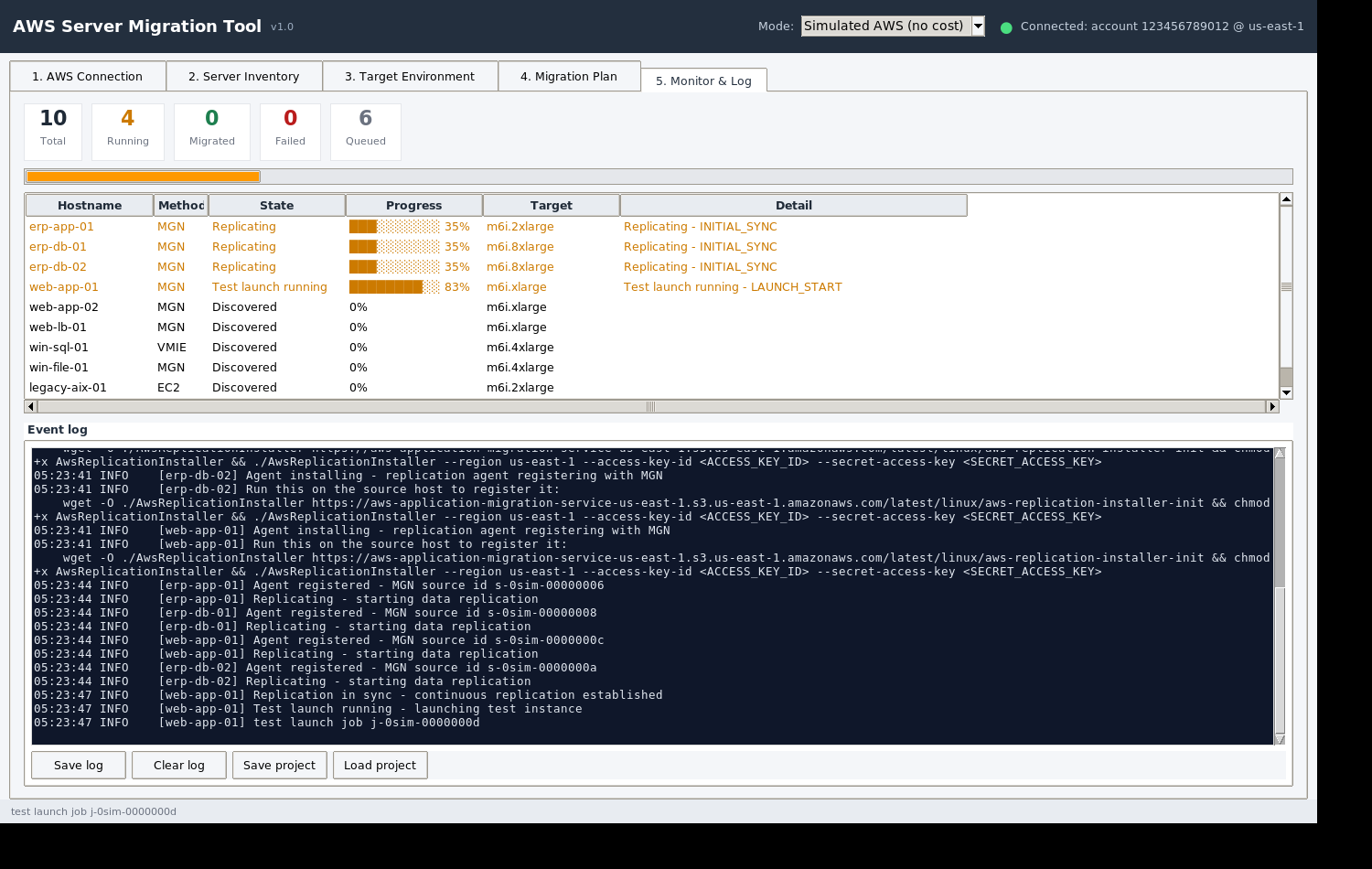Switch to the 1. AWS Connection tab

(x=88, y=76)
